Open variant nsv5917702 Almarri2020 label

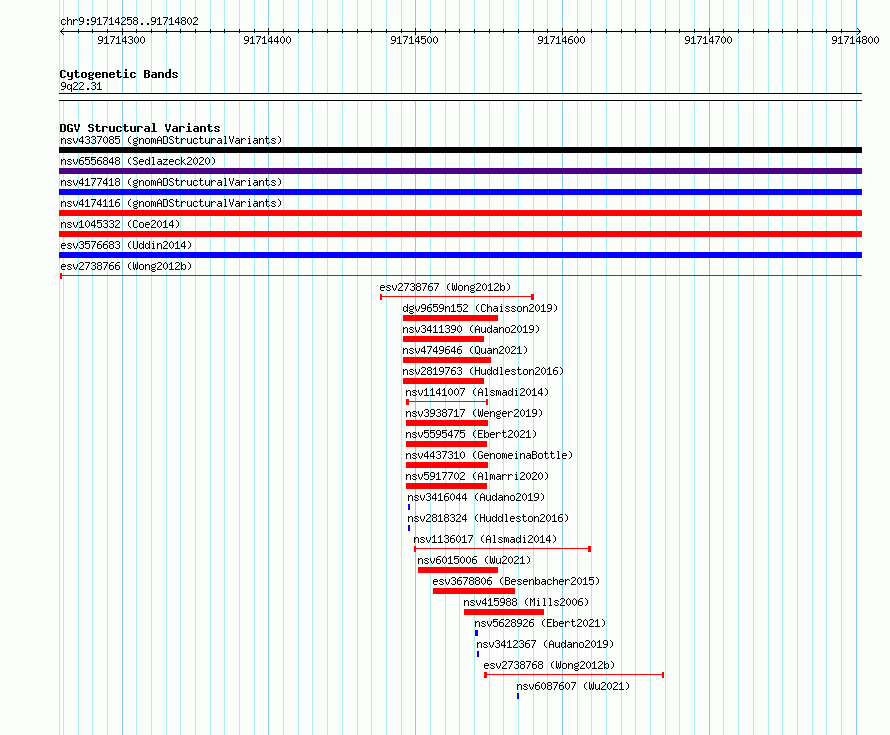tap(477, 476)
